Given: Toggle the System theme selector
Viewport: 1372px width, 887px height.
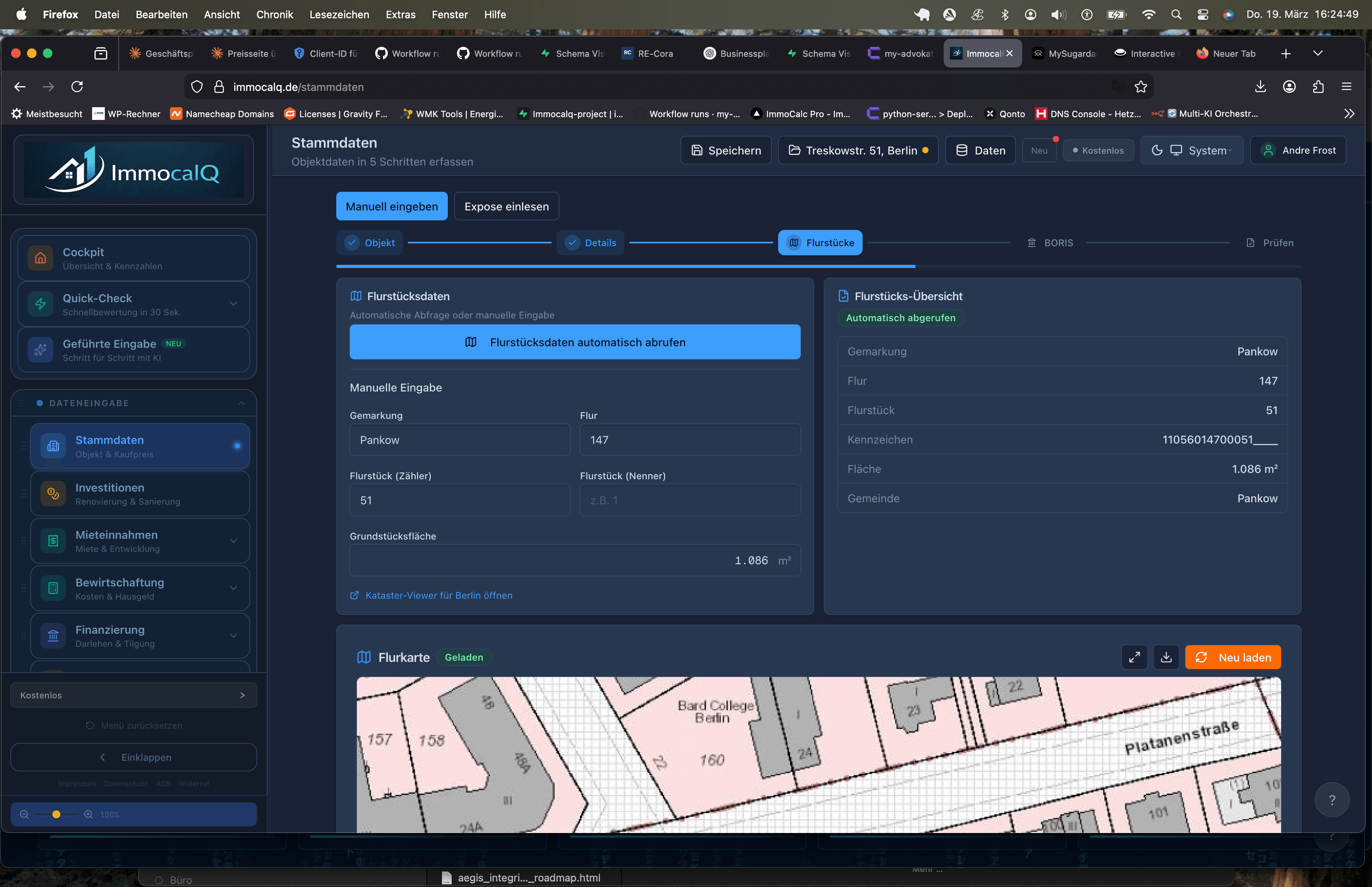Looking at the screenshot, I should 1191,150.
